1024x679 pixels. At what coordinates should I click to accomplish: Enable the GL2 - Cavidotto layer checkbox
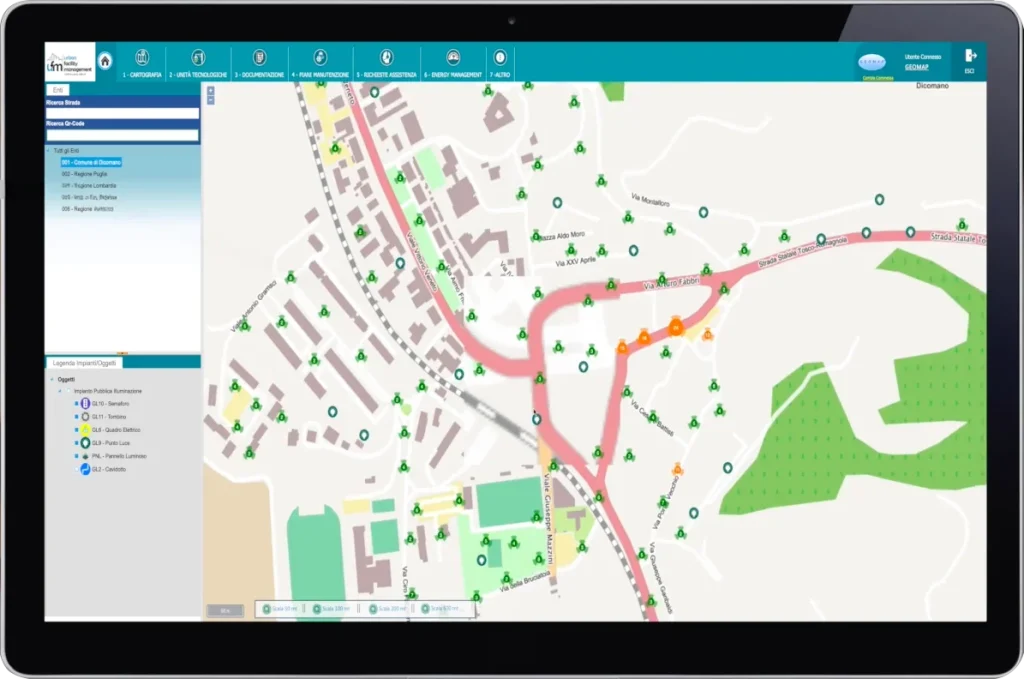pyautogui.click(x=76, y=468)
